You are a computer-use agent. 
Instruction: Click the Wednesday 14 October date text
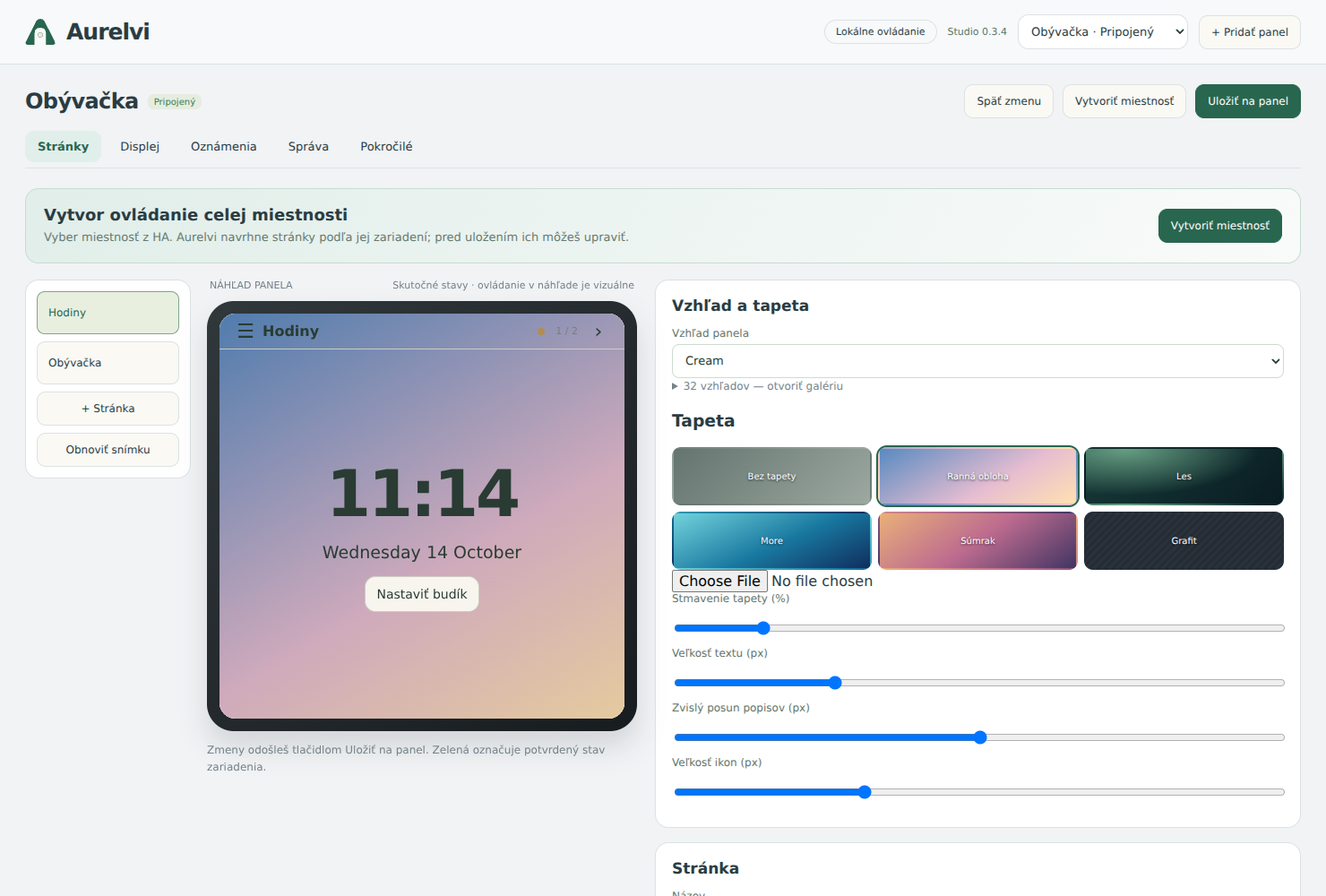click(x=422, y=553)
